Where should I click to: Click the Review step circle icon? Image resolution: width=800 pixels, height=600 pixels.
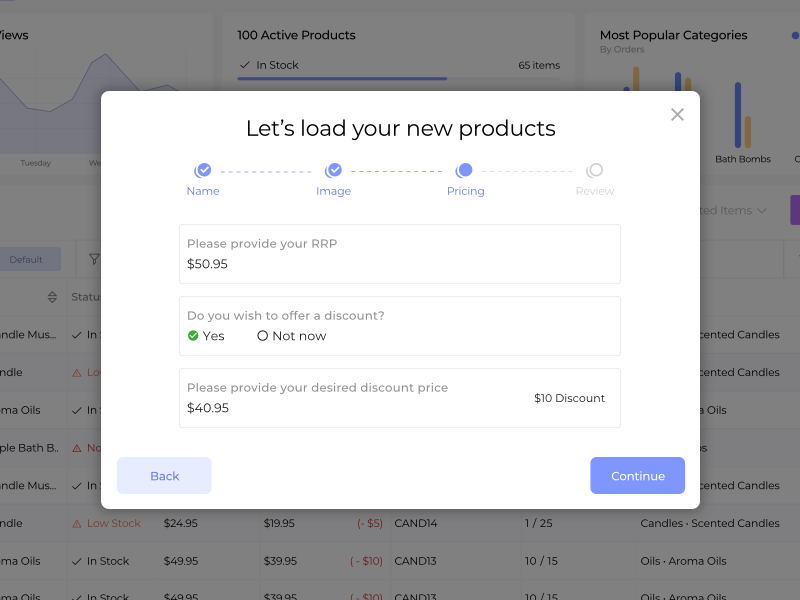(x=595, y=171)
